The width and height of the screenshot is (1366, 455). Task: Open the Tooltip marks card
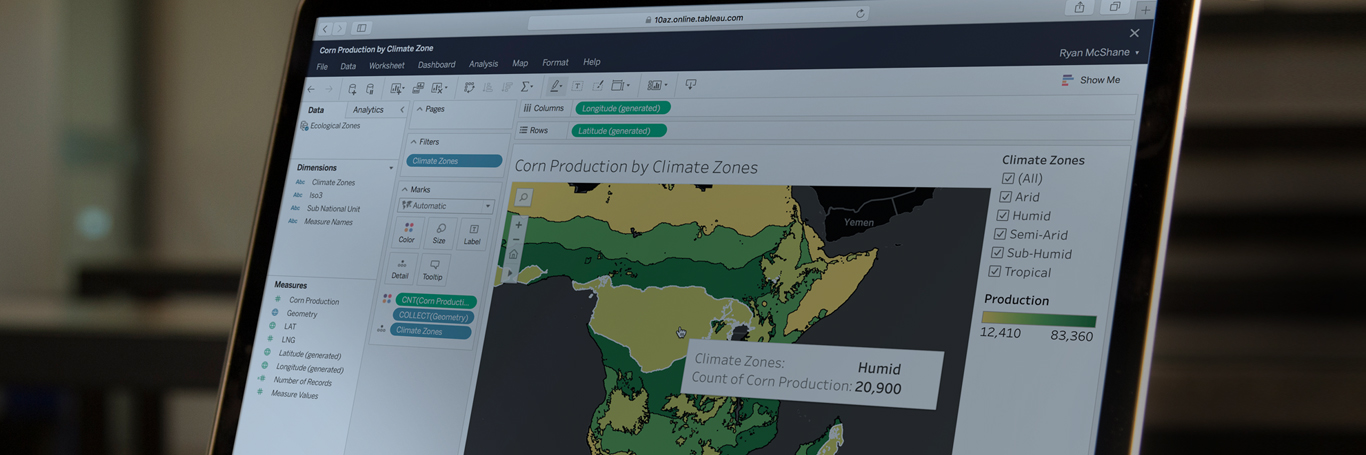coord(432,269)
